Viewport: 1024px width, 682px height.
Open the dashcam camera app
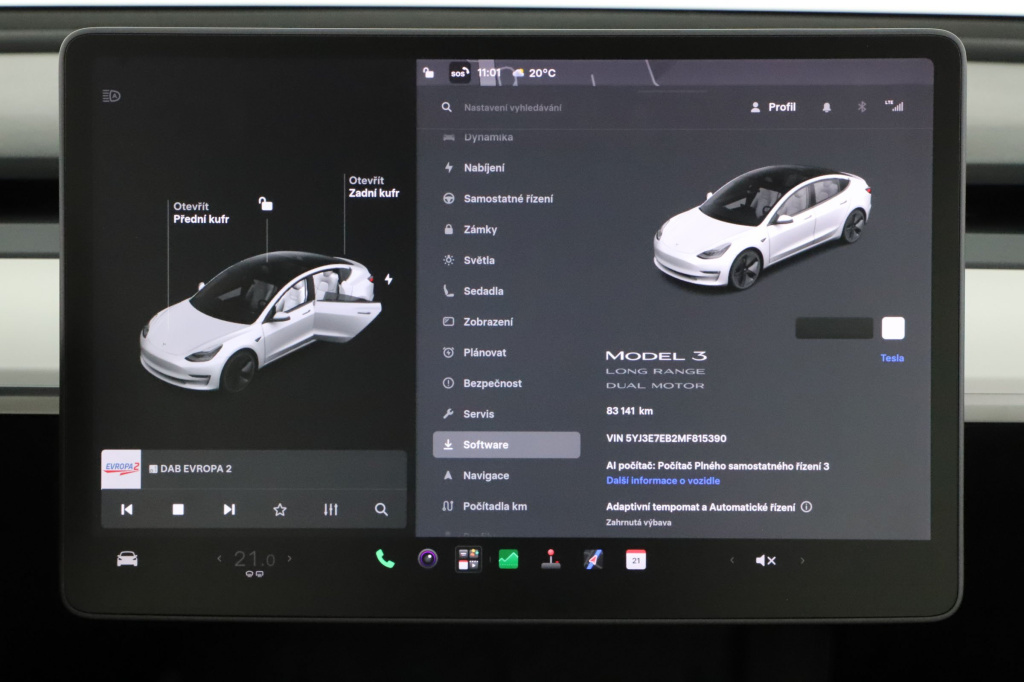(428, 559)
